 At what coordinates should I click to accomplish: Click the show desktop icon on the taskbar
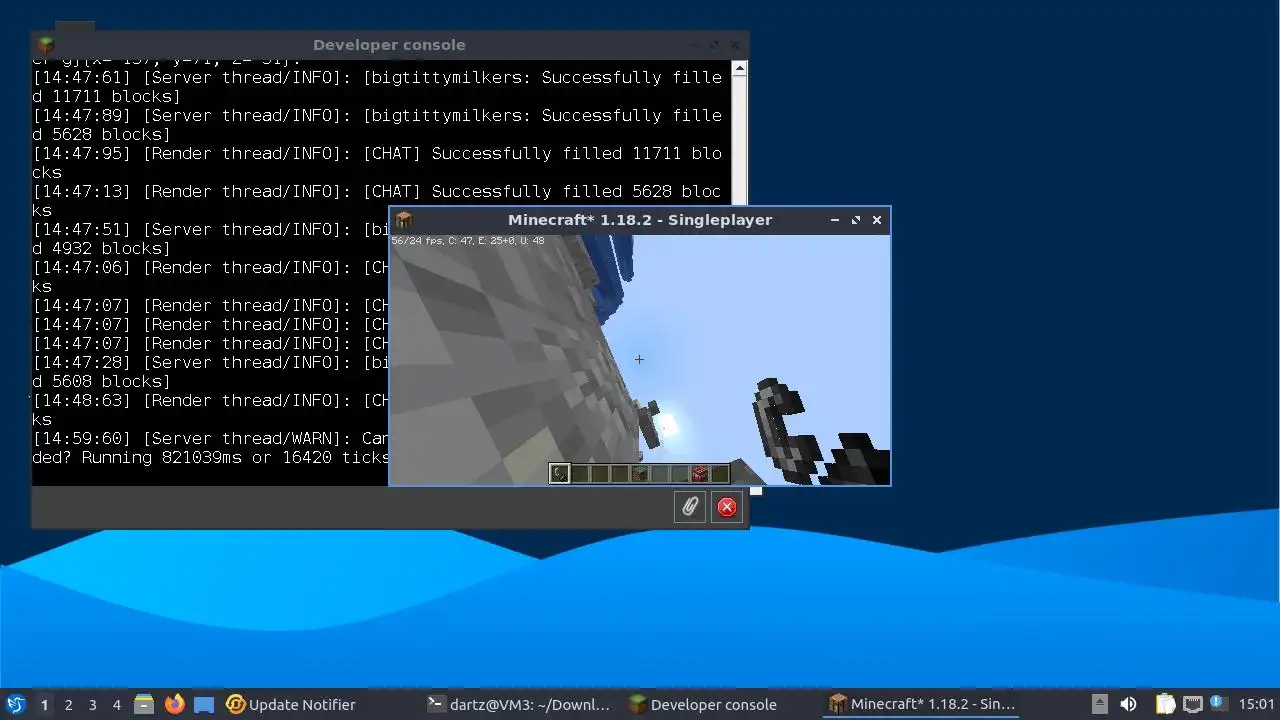coord(204,704)
